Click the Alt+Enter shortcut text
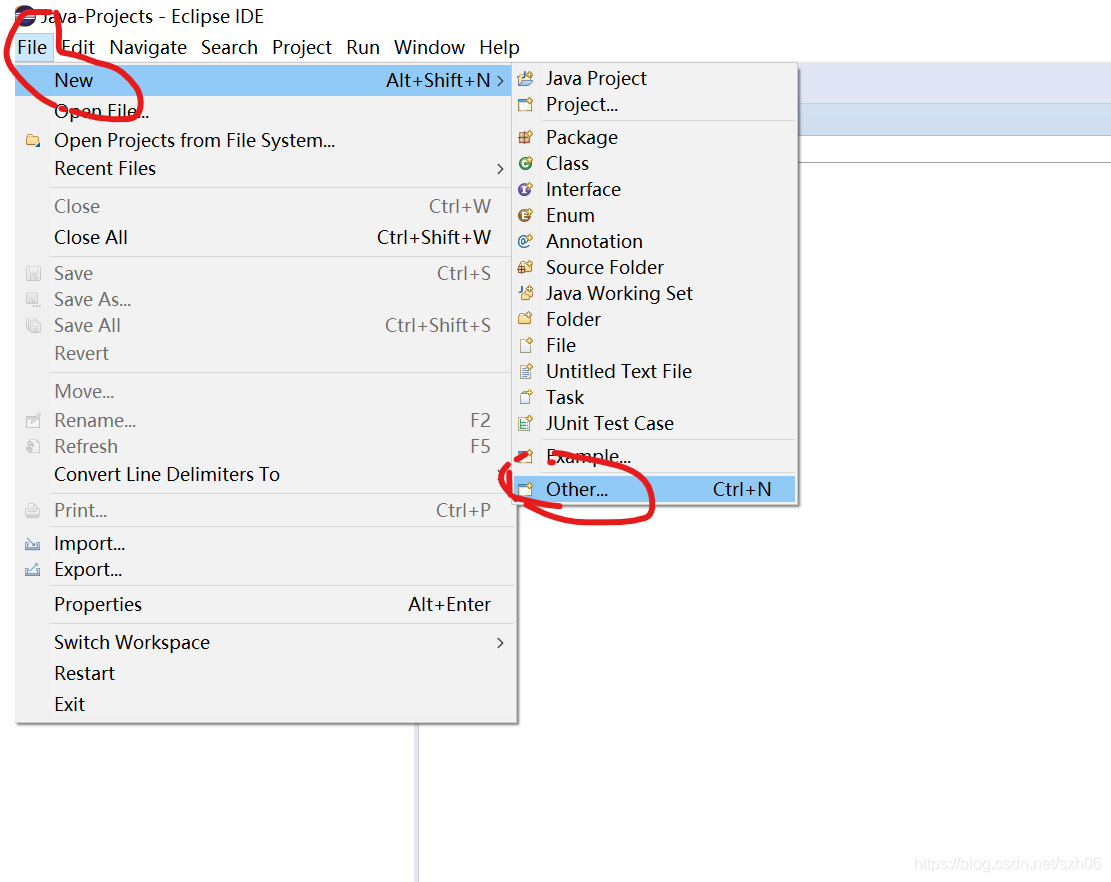 pos(449,604)
